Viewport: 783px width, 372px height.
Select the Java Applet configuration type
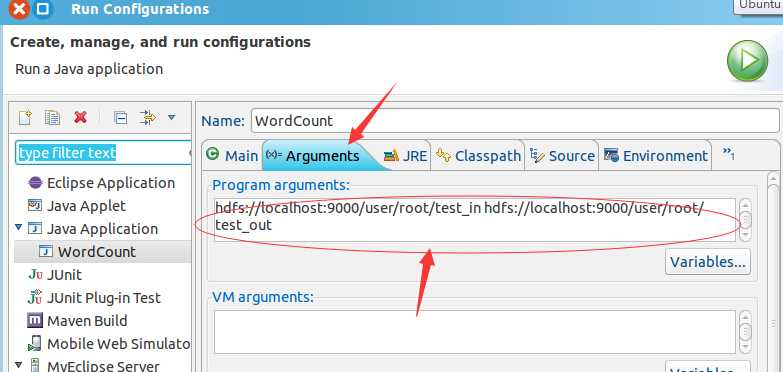pos(77,206)
